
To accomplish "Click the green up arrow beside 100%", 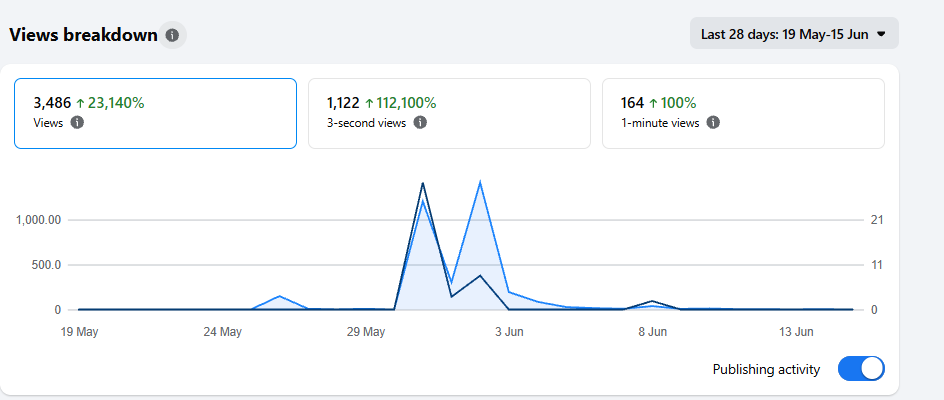I will pos(653,104).
